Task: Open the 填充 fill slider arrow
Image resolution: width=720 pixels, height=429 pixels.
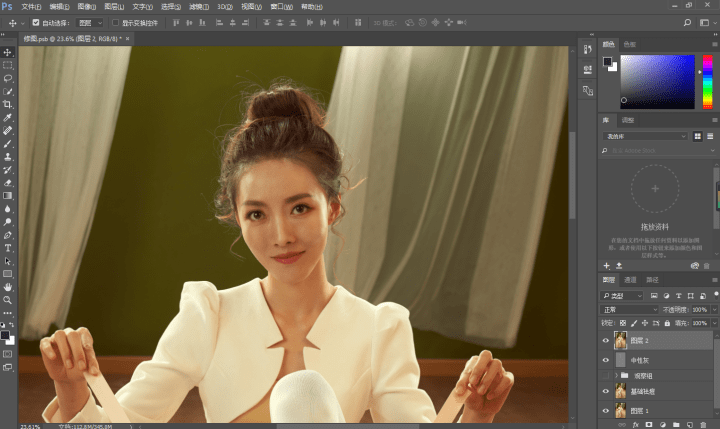Action: 714,323
